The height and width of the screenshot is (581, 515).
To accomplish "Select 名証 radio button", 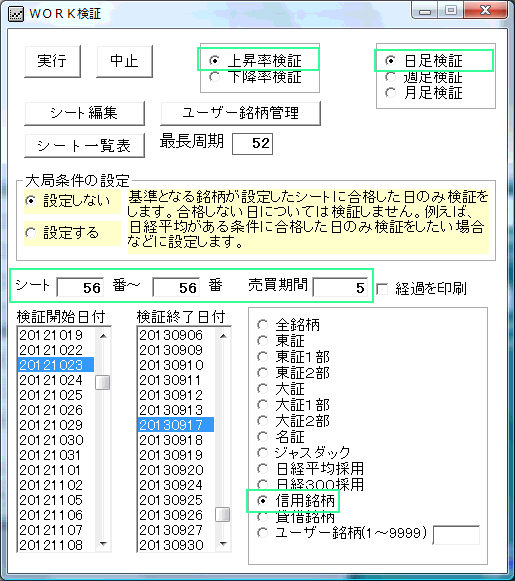I will click(281, 436).
